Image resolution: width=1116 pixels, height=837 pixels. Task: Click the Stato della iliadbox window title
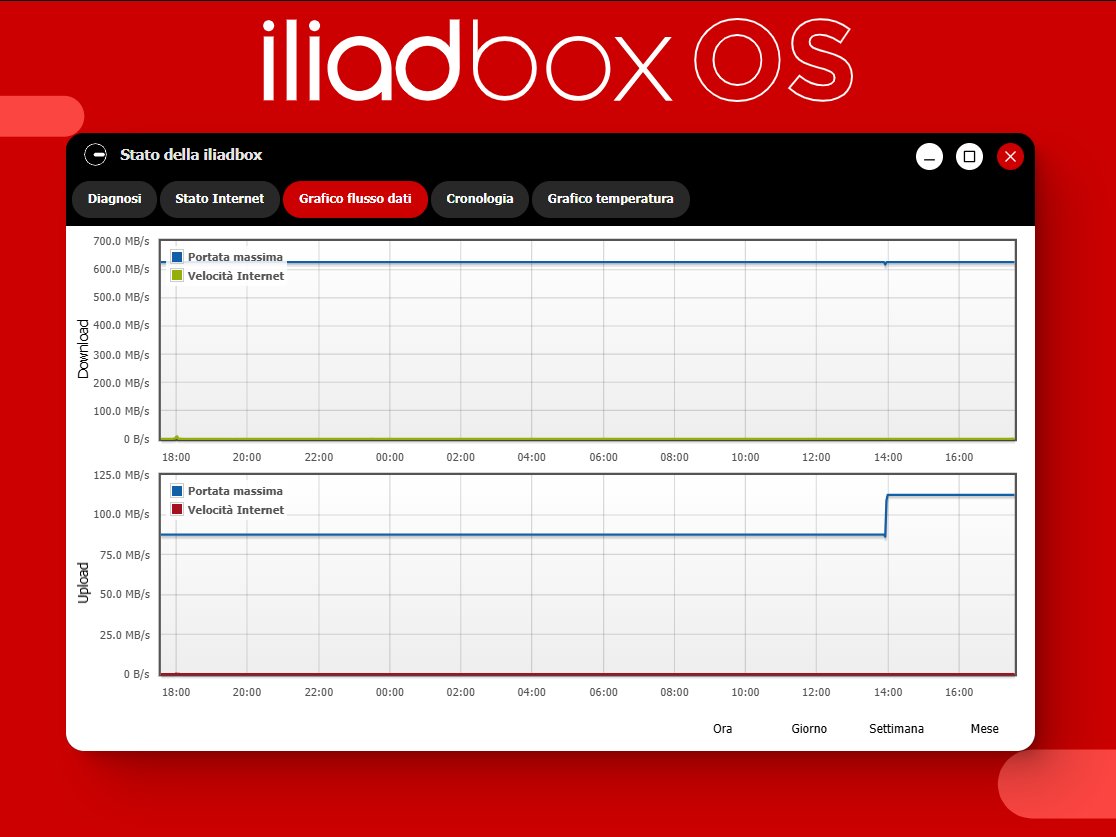click(191, 154)
